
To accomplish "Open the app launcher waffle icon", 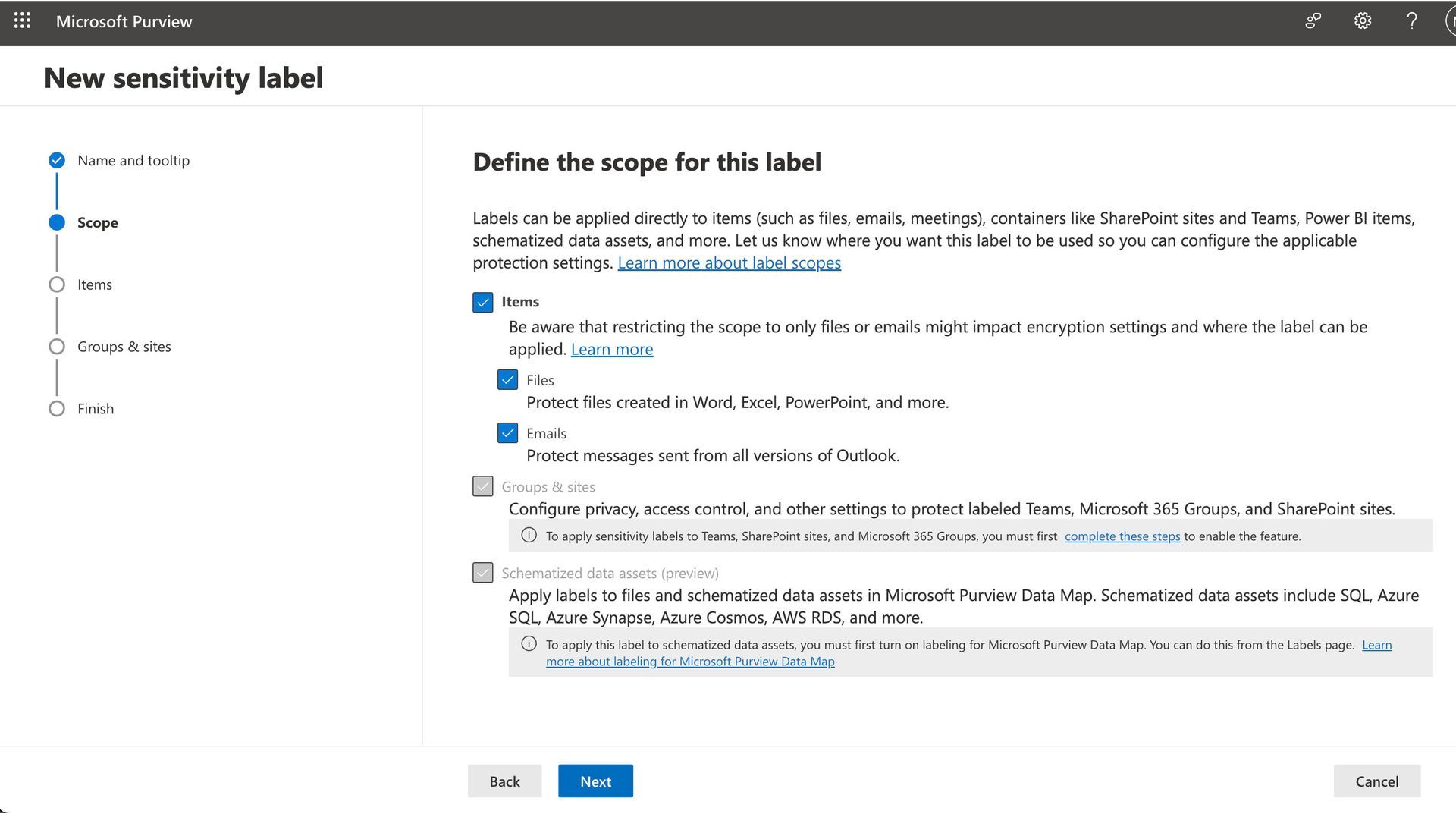I will pos(22,21).
